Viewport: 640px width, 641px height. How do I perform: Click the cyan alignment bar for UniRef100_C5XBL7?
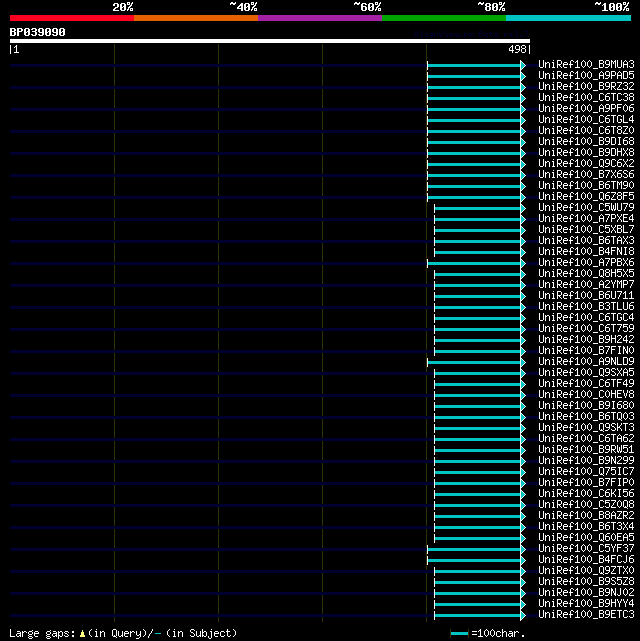[x=477, y=231]
